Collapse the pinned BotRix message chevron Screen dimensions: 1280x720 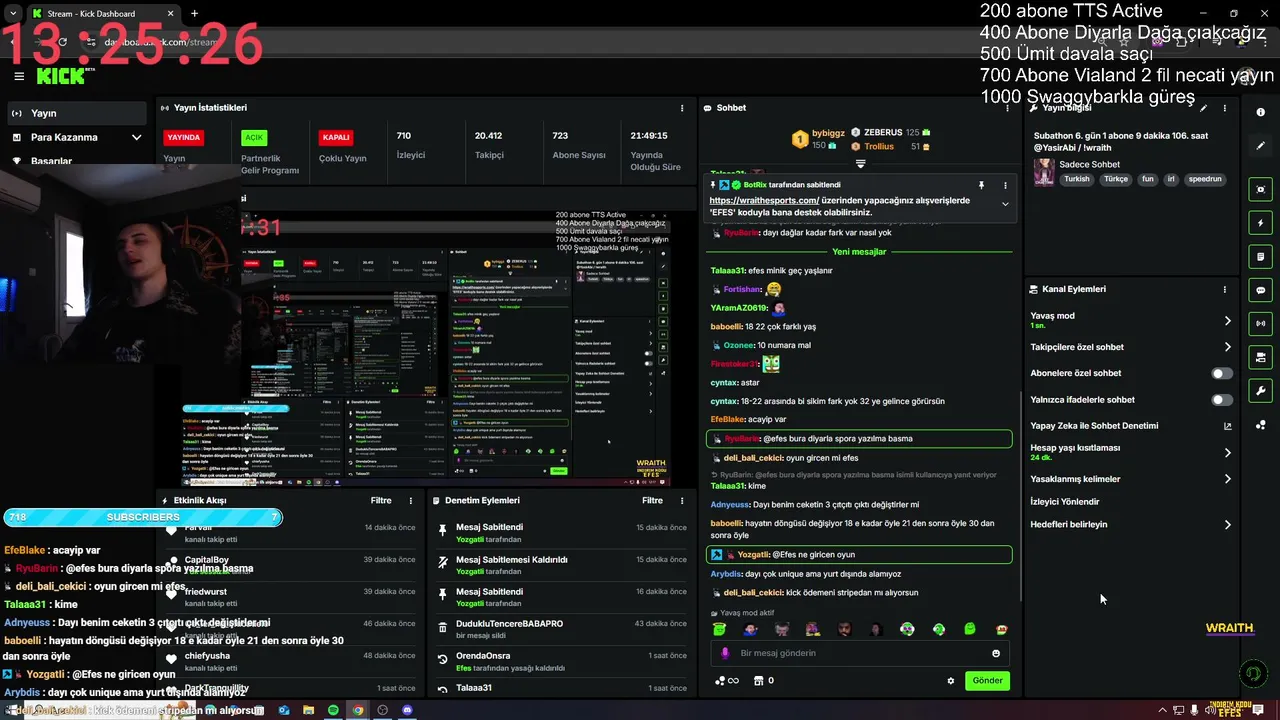pyautogui.click(x=1005, y=204)
